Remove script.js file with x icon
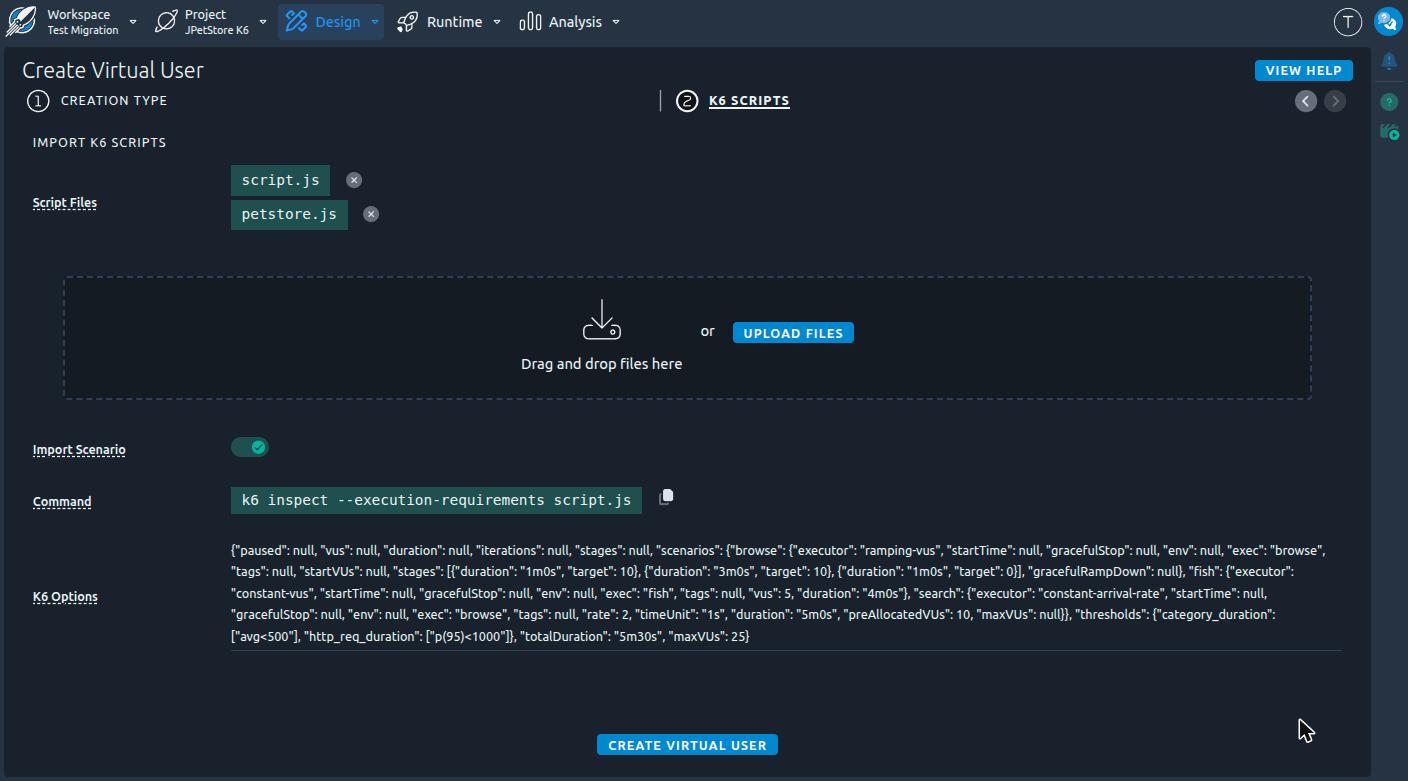Image resolution: width=1408 pixels, height=781 pixels. click(x=354, y=180)
